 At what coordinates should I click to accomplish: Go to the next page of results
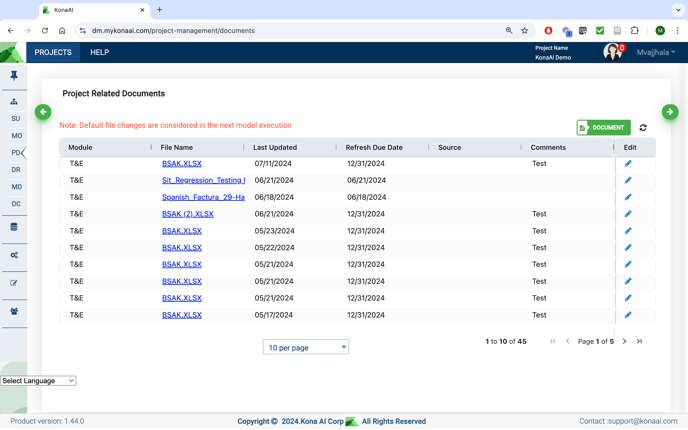click(x=624, y=342)
